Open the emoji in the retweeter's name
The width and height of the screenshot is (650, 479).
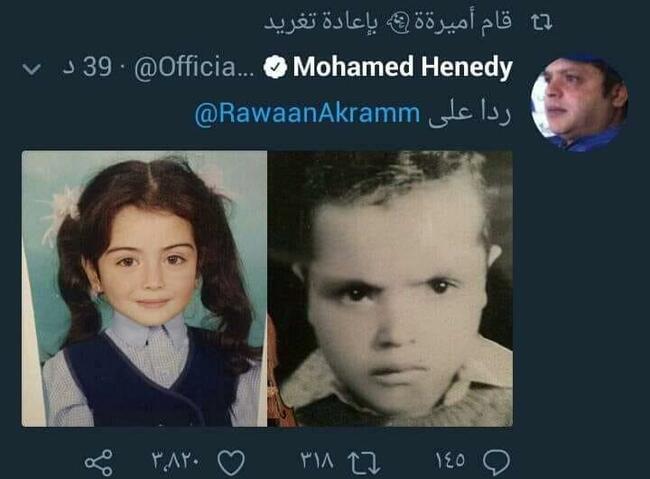coord(398,24)
